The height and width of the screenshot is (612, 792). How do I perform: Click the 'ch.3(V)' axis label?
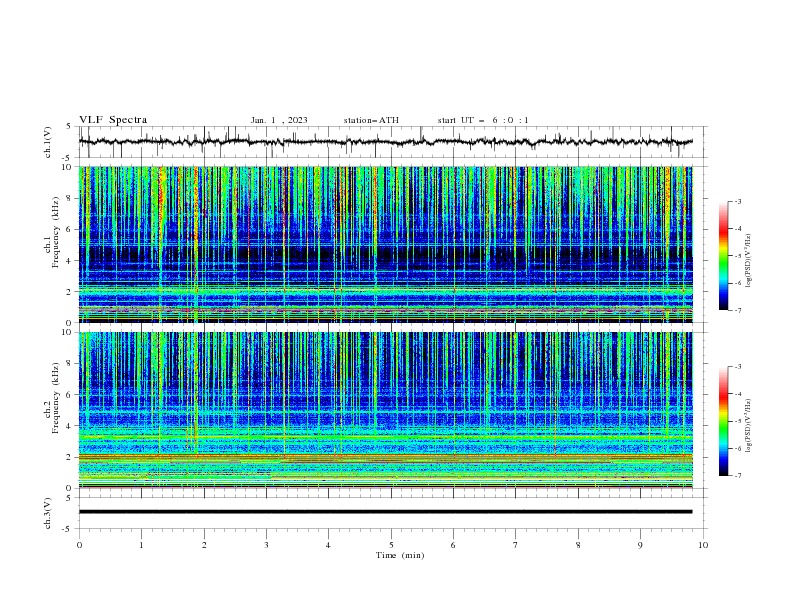click(48, 513)
